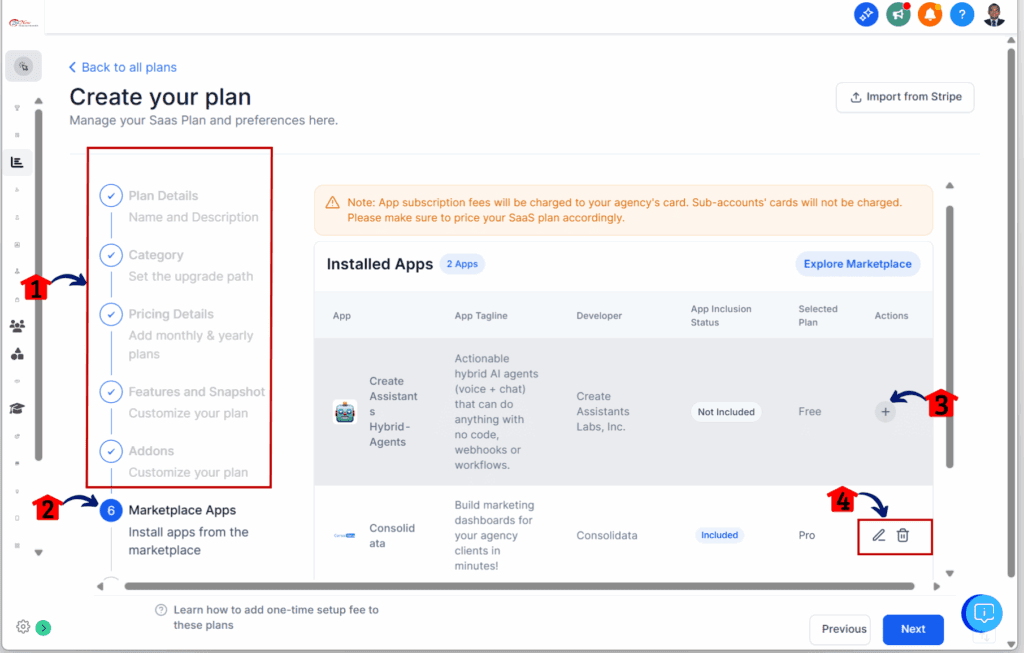Screen dimensions: 1024x653
Task: Click the Next button
Action: (913, 629)
